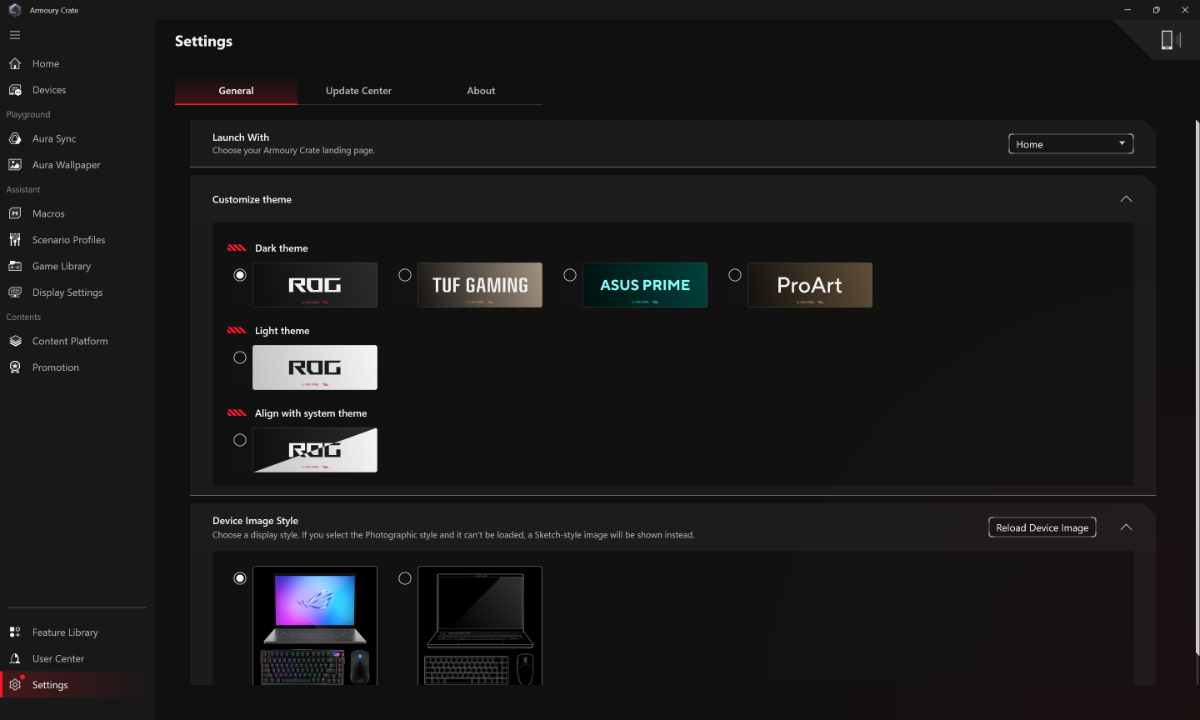Open Display Settings page
The width and height of the screenshot is (1200, 720).
(x=67, y=293)
